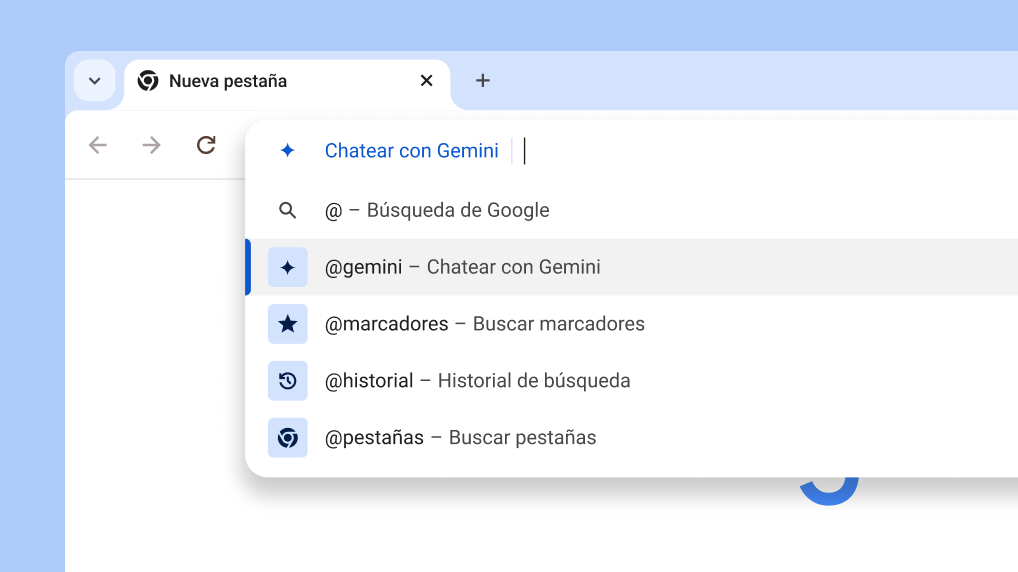1018x572 pixels.
Task: Click the Chrome favicon on the tab
Action: (148, 81)
